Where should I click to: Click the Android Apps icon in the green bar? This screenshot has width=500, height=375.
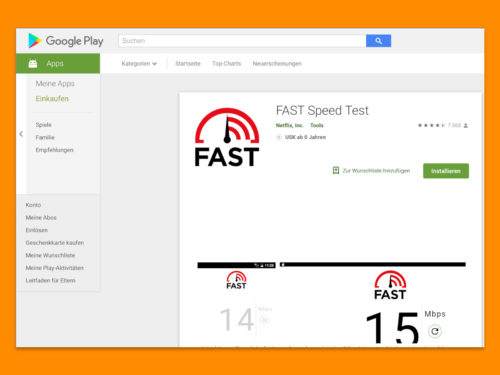pyautogui.click(x=33, y=63)
